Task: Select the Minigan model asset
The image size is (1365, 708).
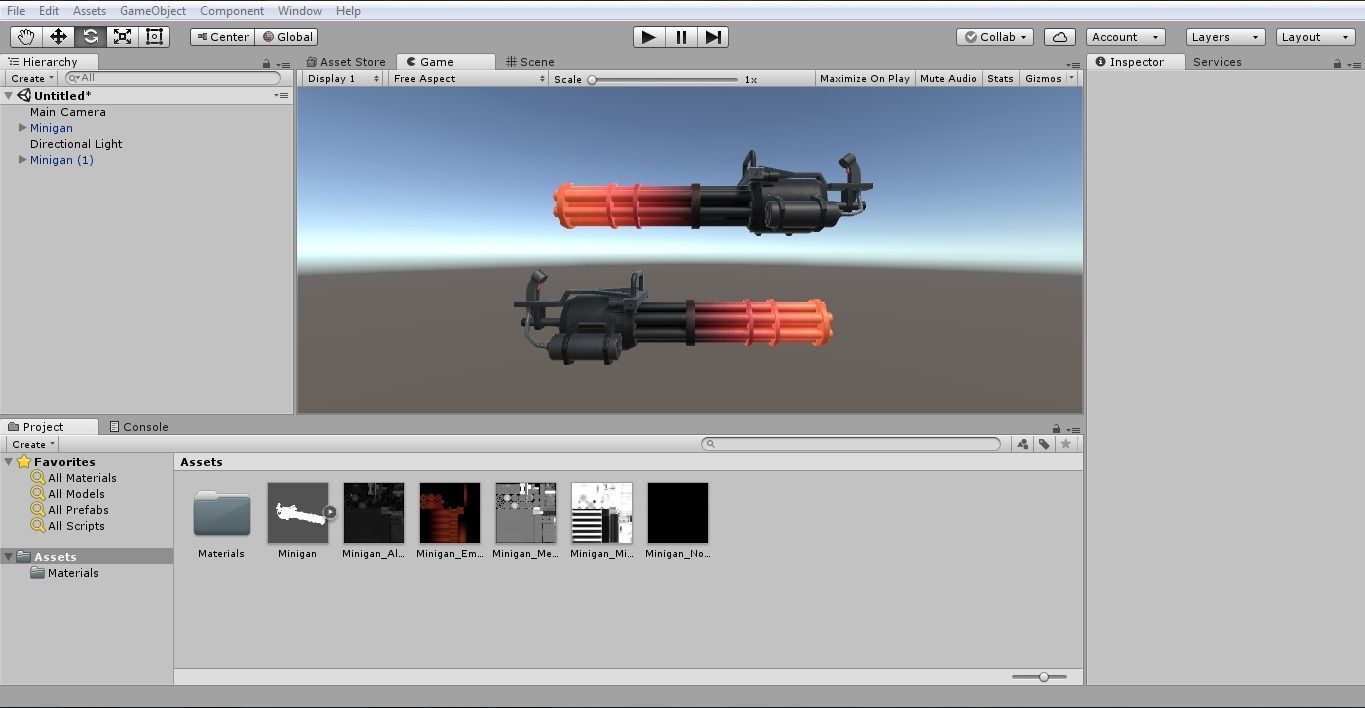Action: pos(298,513)
